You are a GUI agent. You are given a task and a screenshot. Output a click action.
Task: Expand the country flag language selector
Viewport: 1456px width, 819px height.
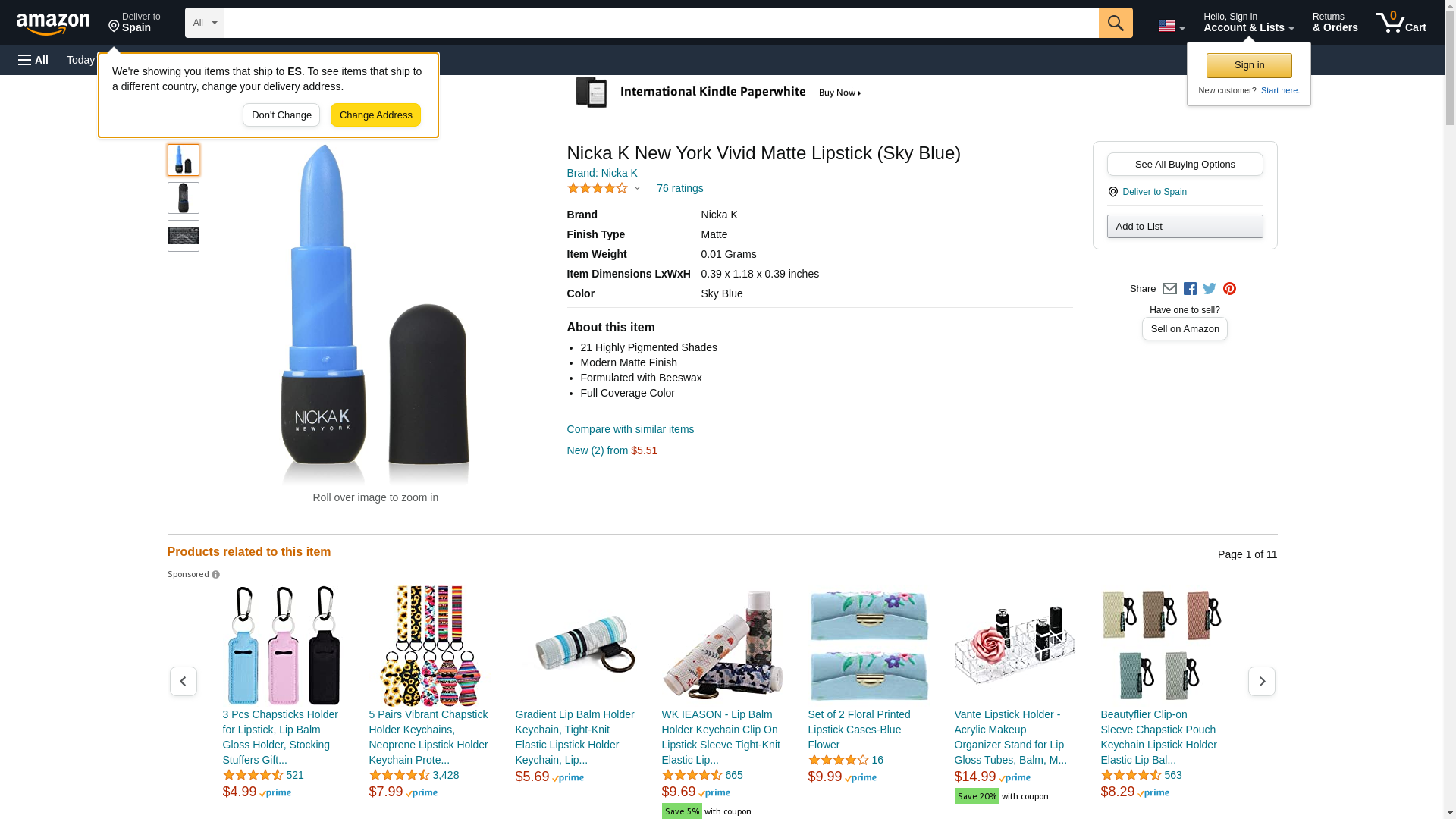click(x=1171, y=26)
